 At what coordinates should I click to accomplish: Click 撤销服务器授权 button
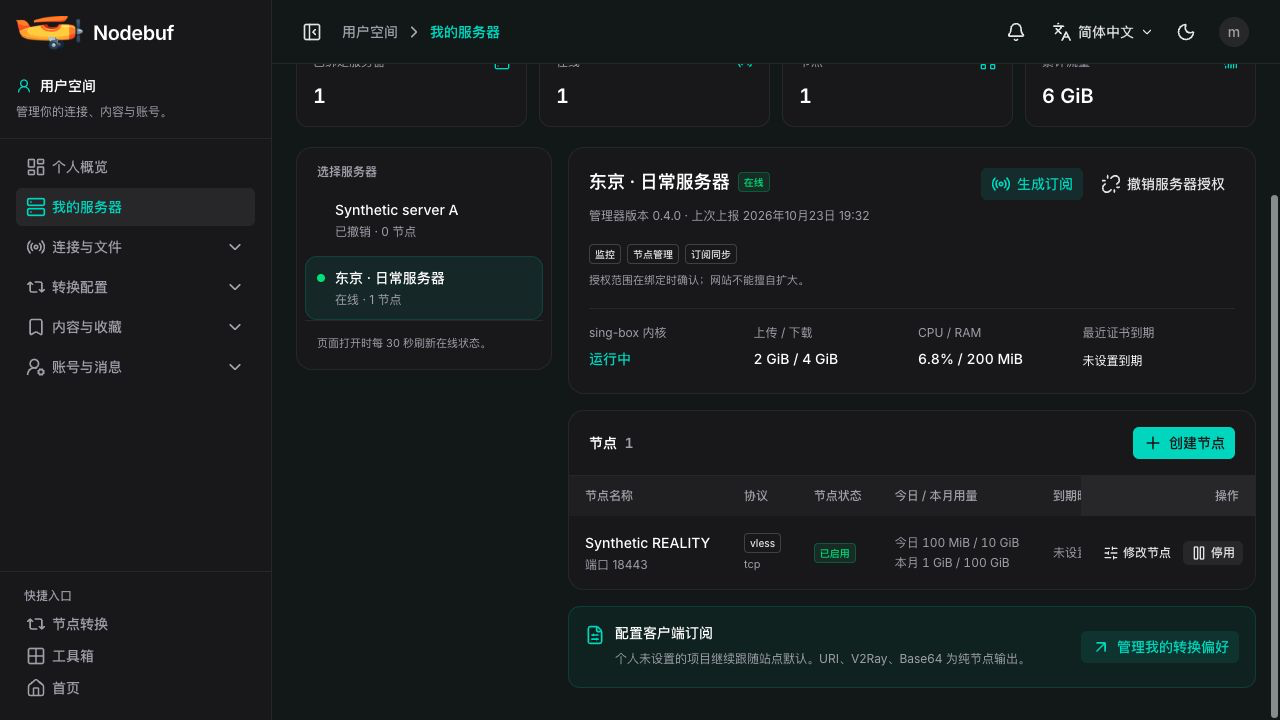coord(1163,184)
